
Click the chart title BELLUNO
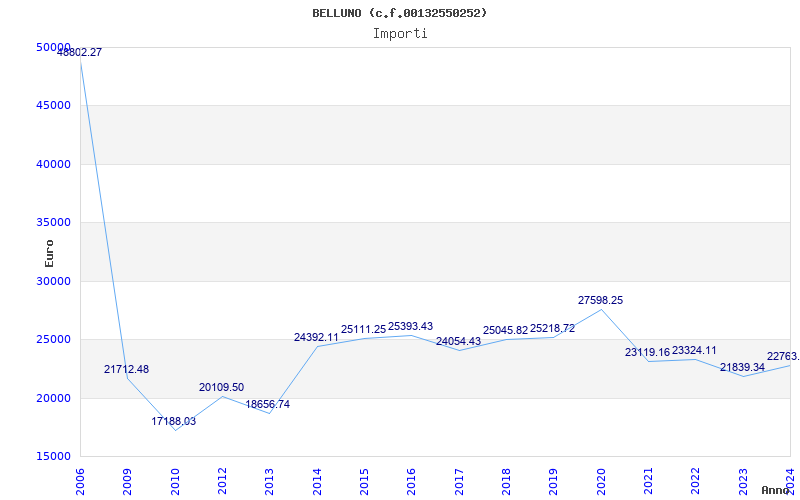coord(400,13)
